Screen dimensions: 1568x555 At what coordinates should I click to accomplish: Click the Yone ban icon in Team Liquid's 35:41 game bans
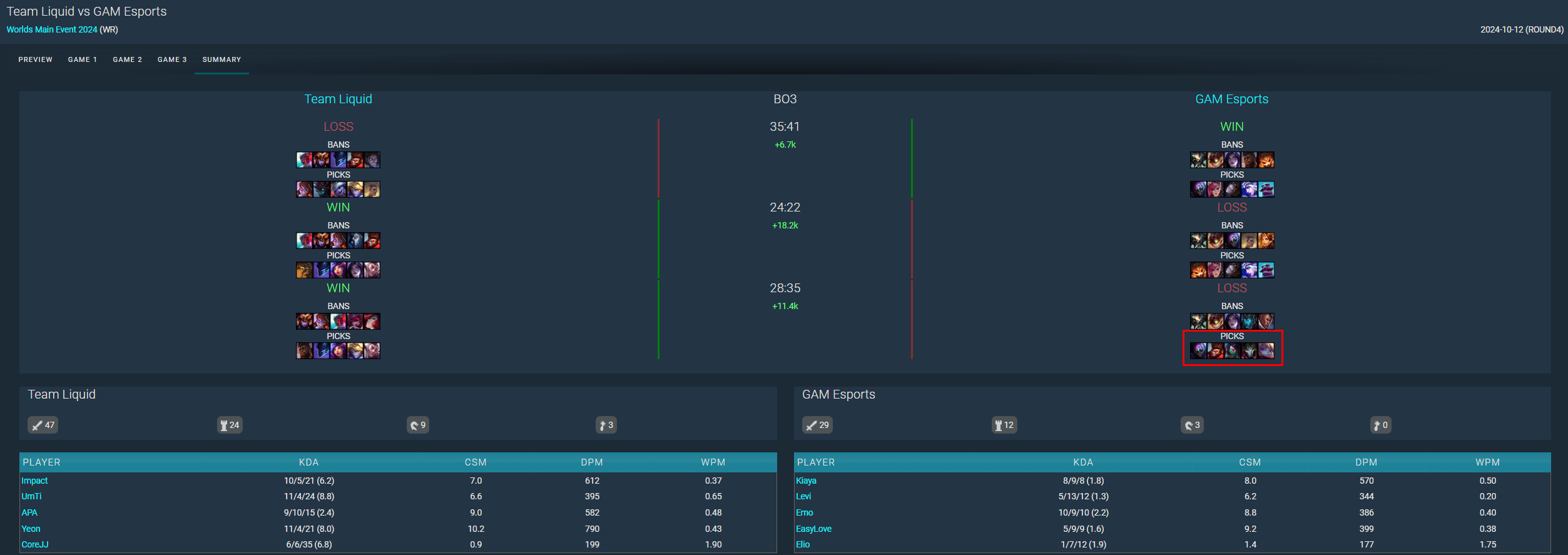[x=305, y=160]
